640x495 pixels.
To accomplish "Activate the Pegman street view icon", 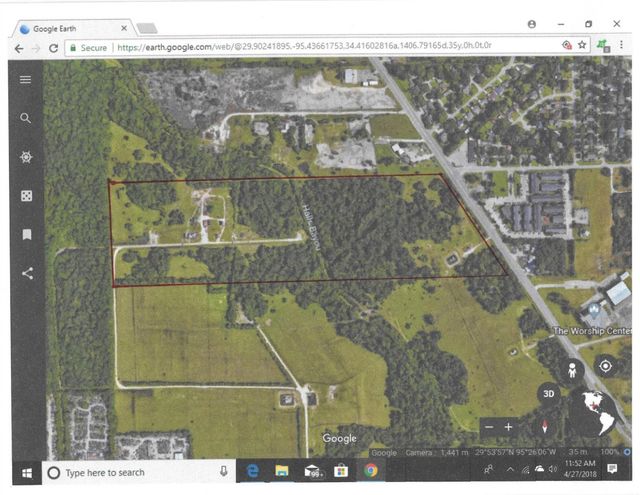I will pyautogui.click(x=572, y=371).
